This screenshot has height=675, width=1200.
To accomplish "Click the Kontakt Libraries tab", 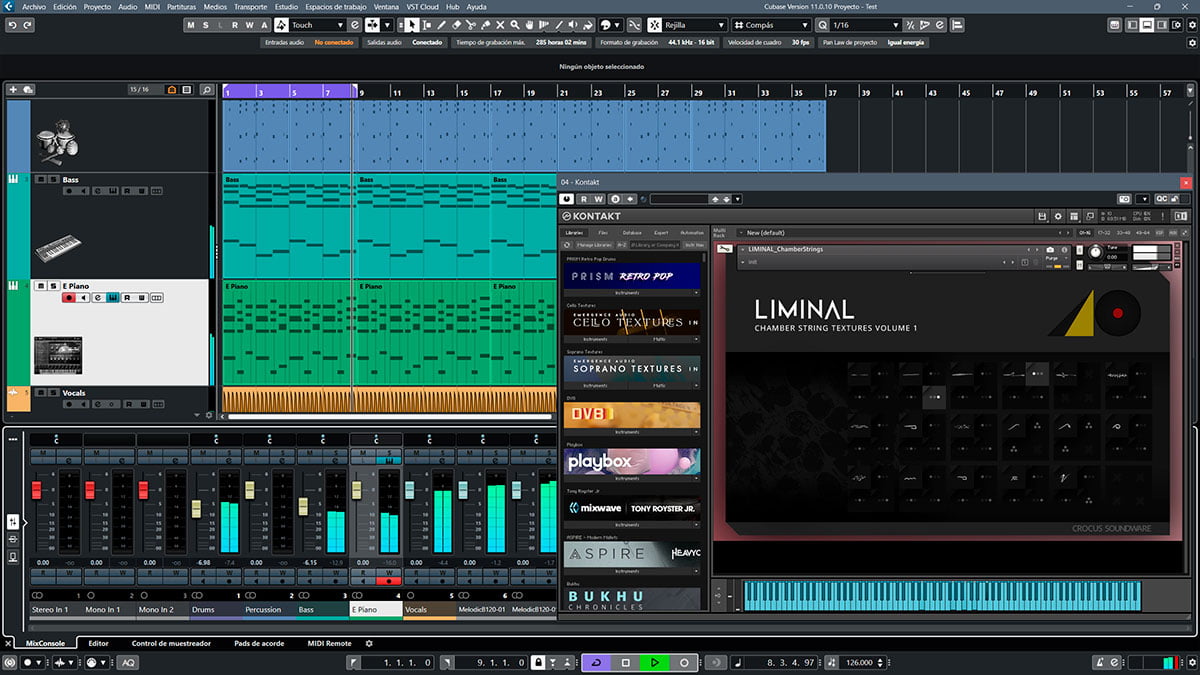I will coord(574,233).
